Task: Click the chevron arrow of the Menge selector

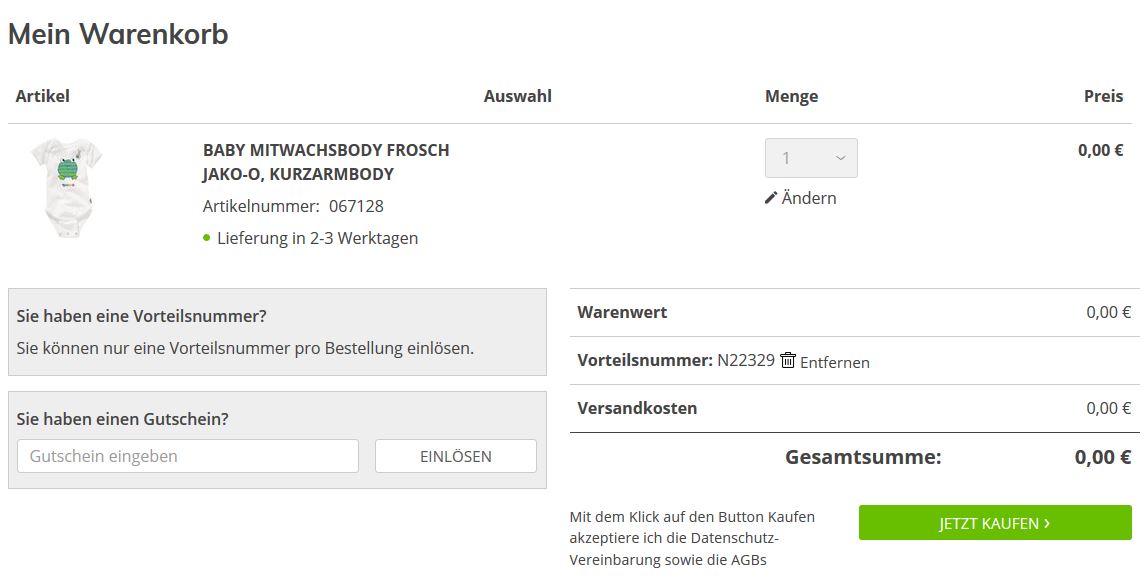Action: tap(840, 158)
